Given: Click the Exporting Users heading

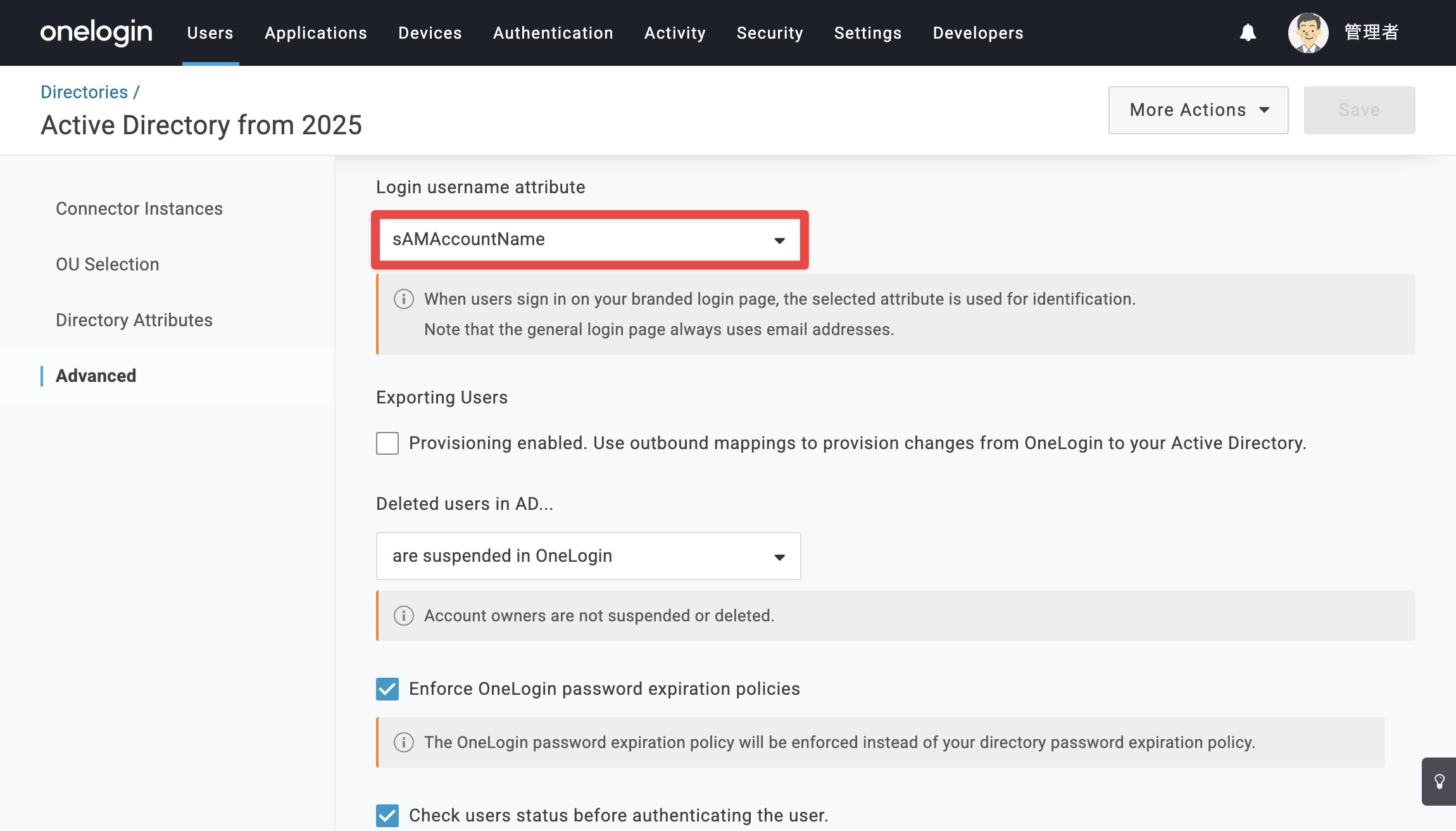Looking at the screenshot, I should click(442, 398).
